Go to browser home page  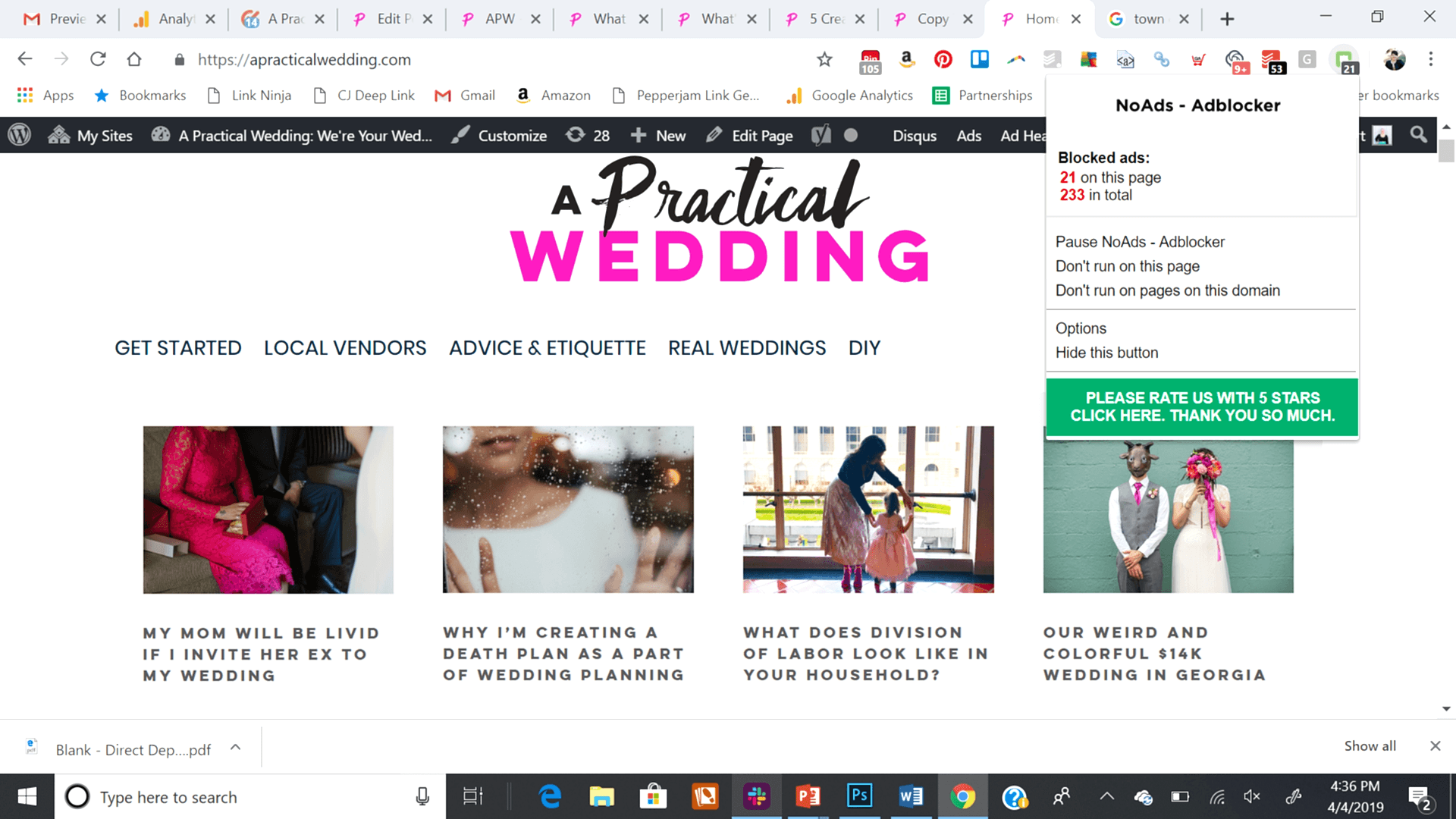(134, 59)
